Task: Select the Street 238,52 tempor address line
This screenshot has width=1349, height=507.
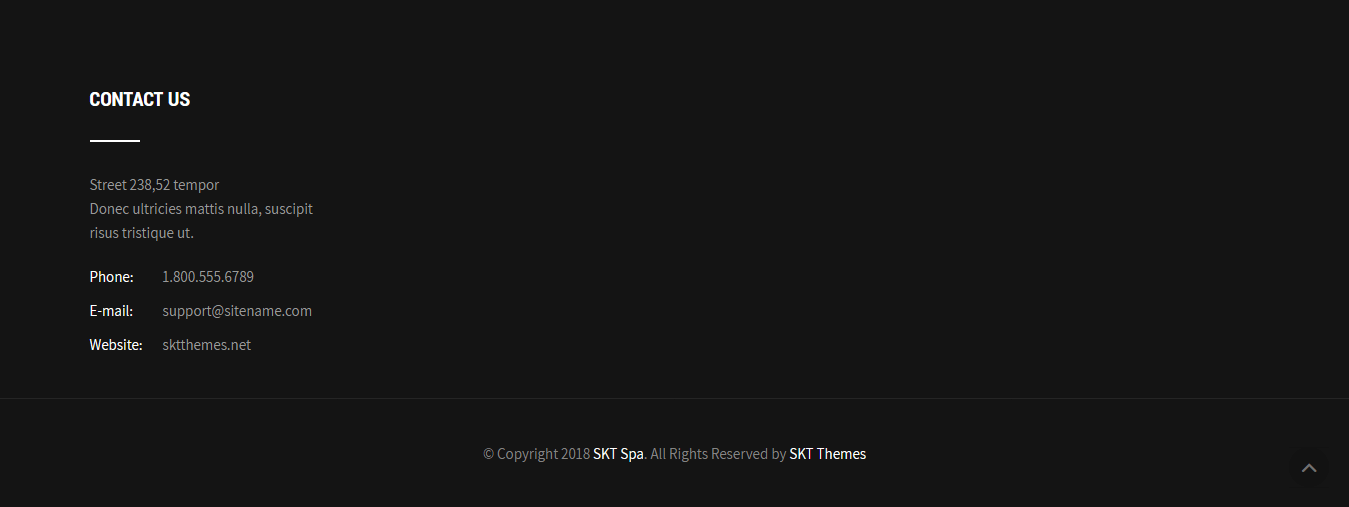Action: (x=154, y=185)
